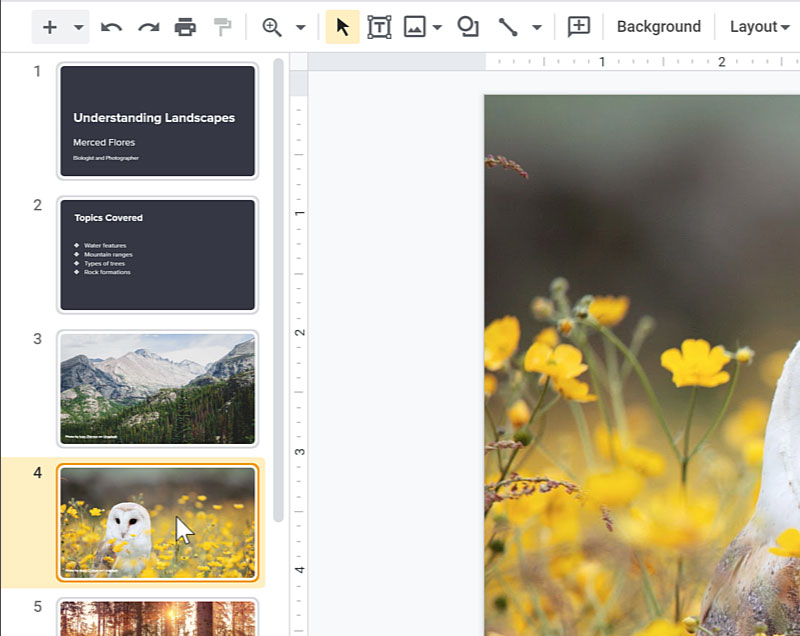Open the insert image dropdown arrow
This screenshot has width=800, height=636.
pos(437,27)
